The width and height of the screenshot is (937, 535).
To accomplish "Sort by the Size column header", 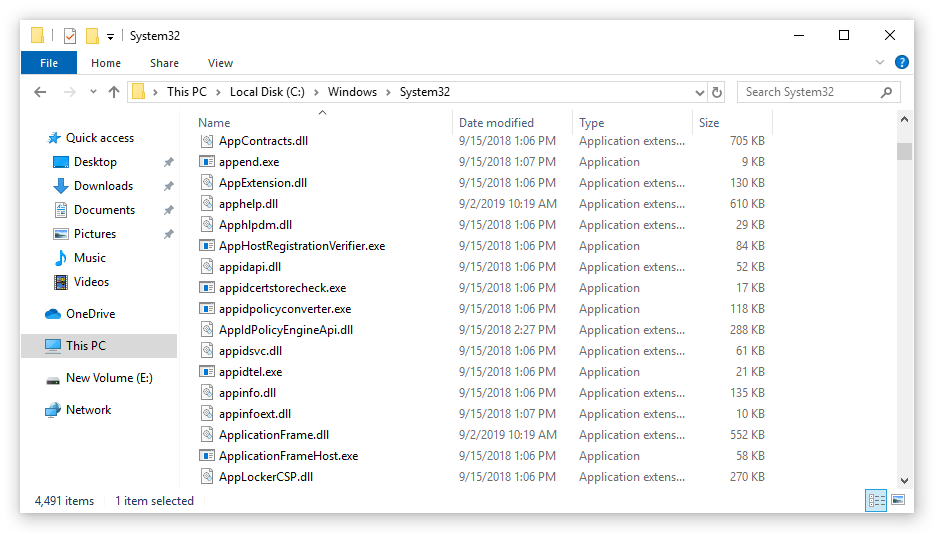I will (x=709, y=123).
